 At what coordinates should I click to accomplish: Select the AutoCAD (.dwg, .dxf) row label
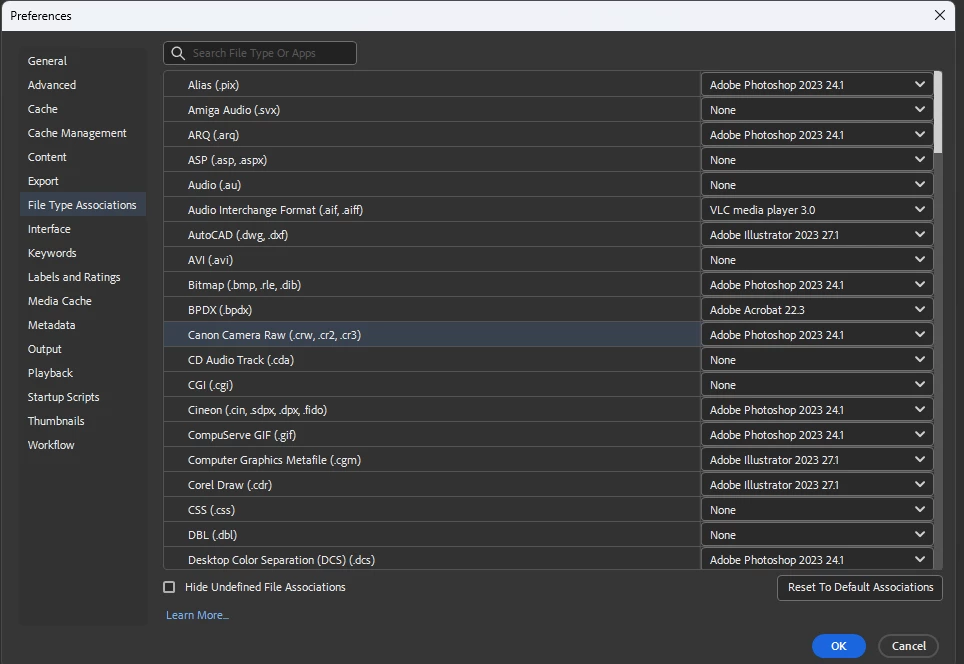tap(238, 235)
